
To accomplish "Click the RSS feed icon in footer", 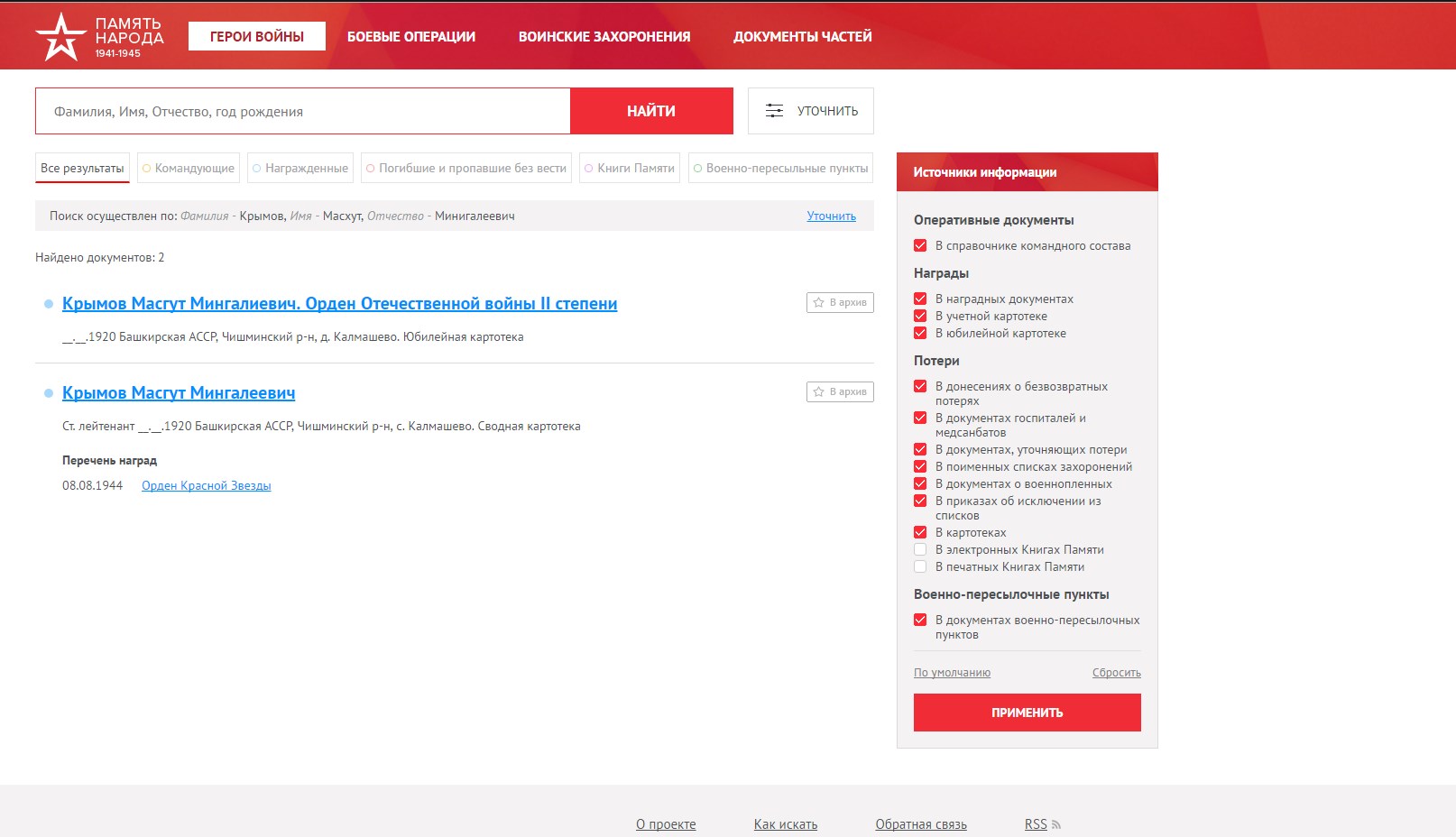I will click(1056, 824).
